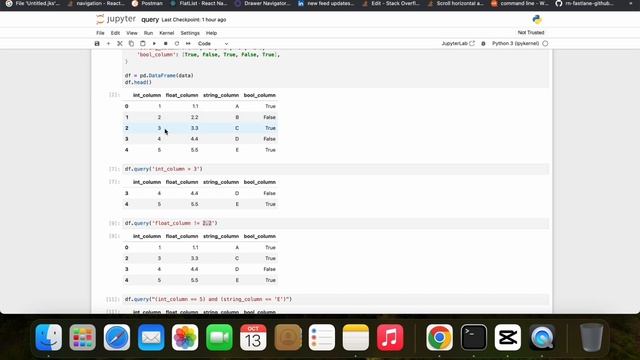Open the Trash in the Dock
The image size is (640, 360).
(x=591, y=338)
